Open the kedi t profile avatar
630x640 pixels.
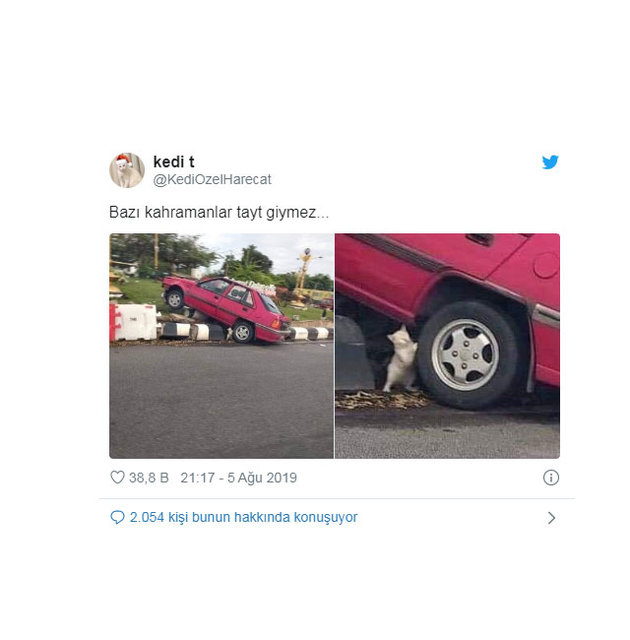point(127,170)
